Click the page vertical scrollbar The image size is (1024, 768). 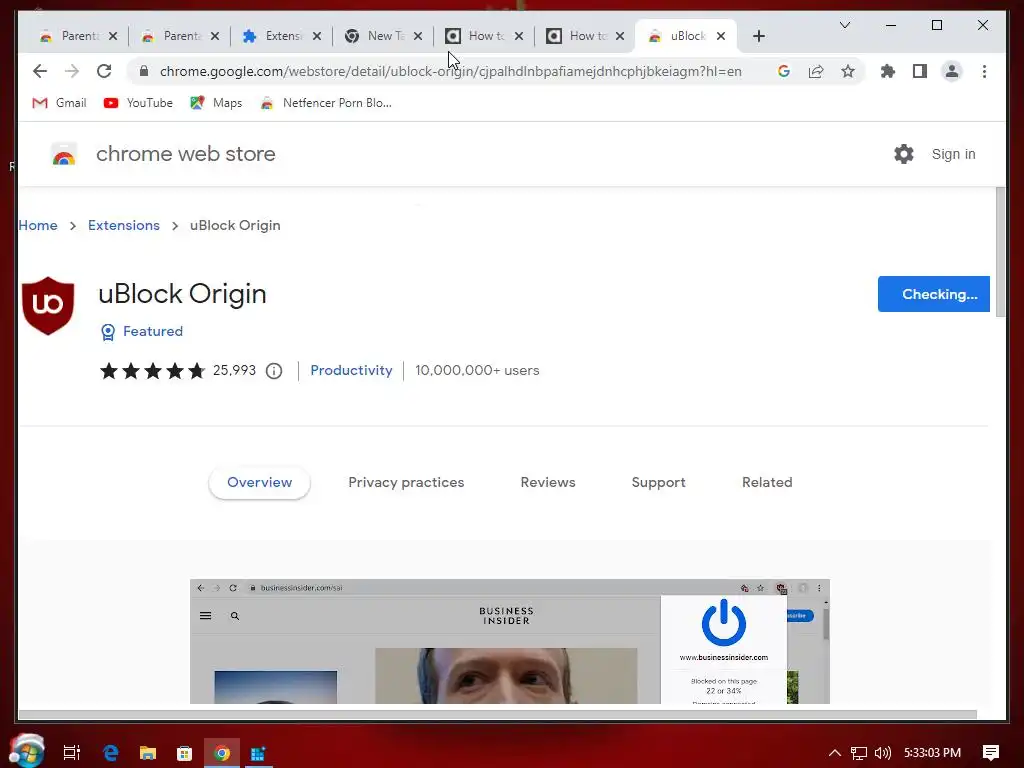click(1000, 252)
